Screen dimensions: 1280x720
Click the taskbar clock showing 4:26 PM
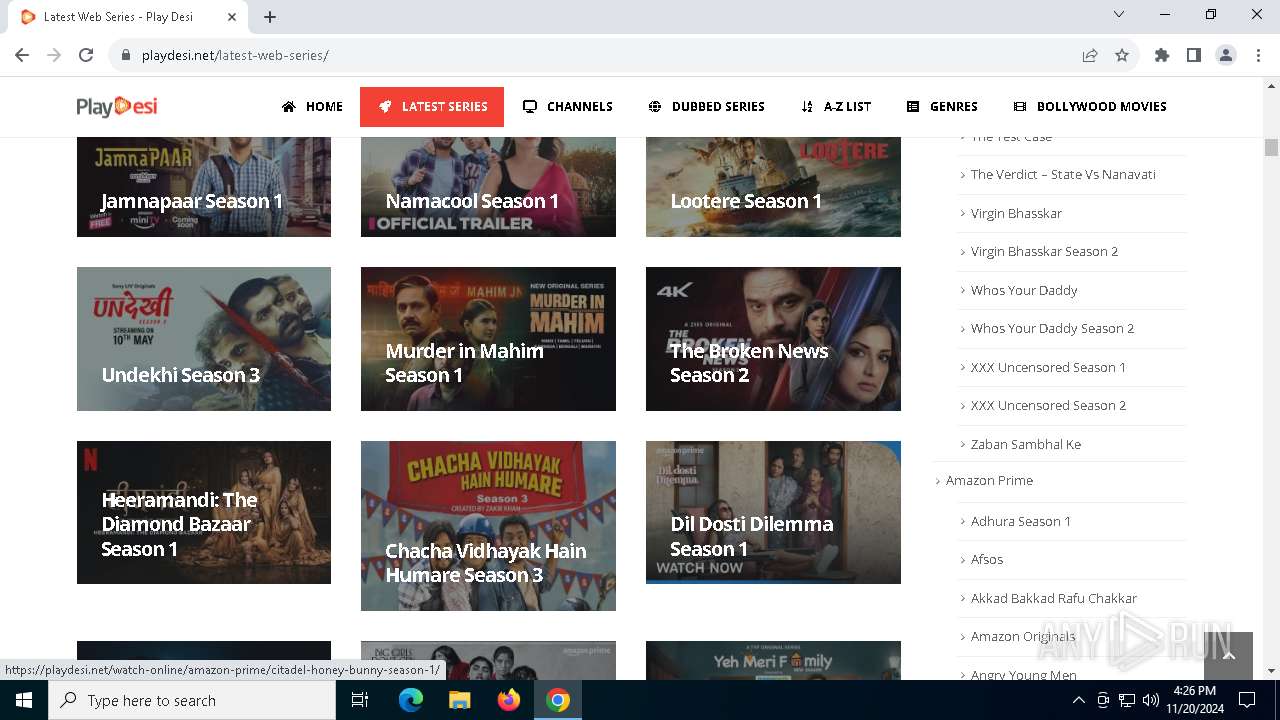[x=1194, y=700]
